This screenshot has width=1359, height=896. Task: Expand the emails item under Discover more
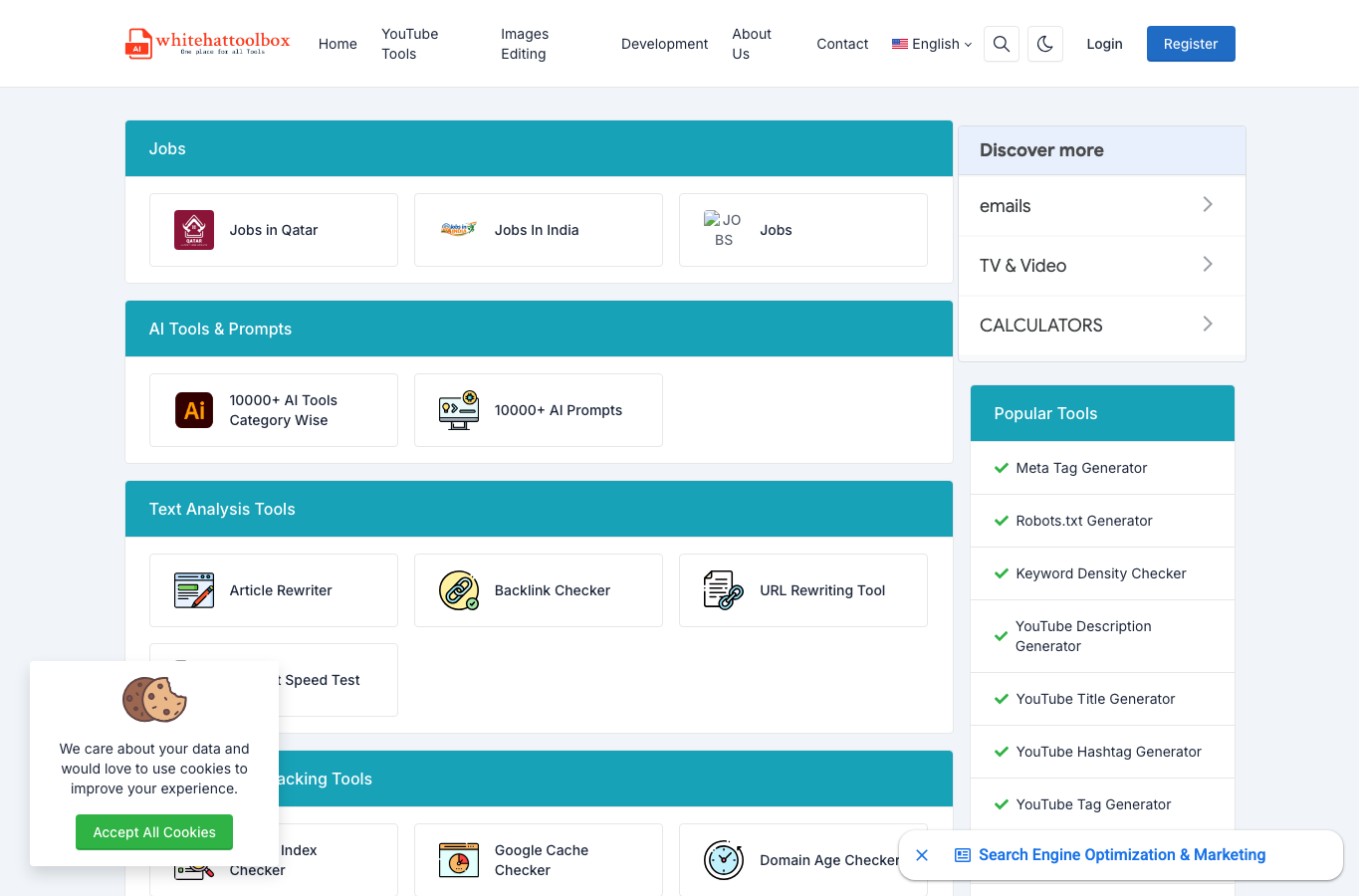point(1101,206)
